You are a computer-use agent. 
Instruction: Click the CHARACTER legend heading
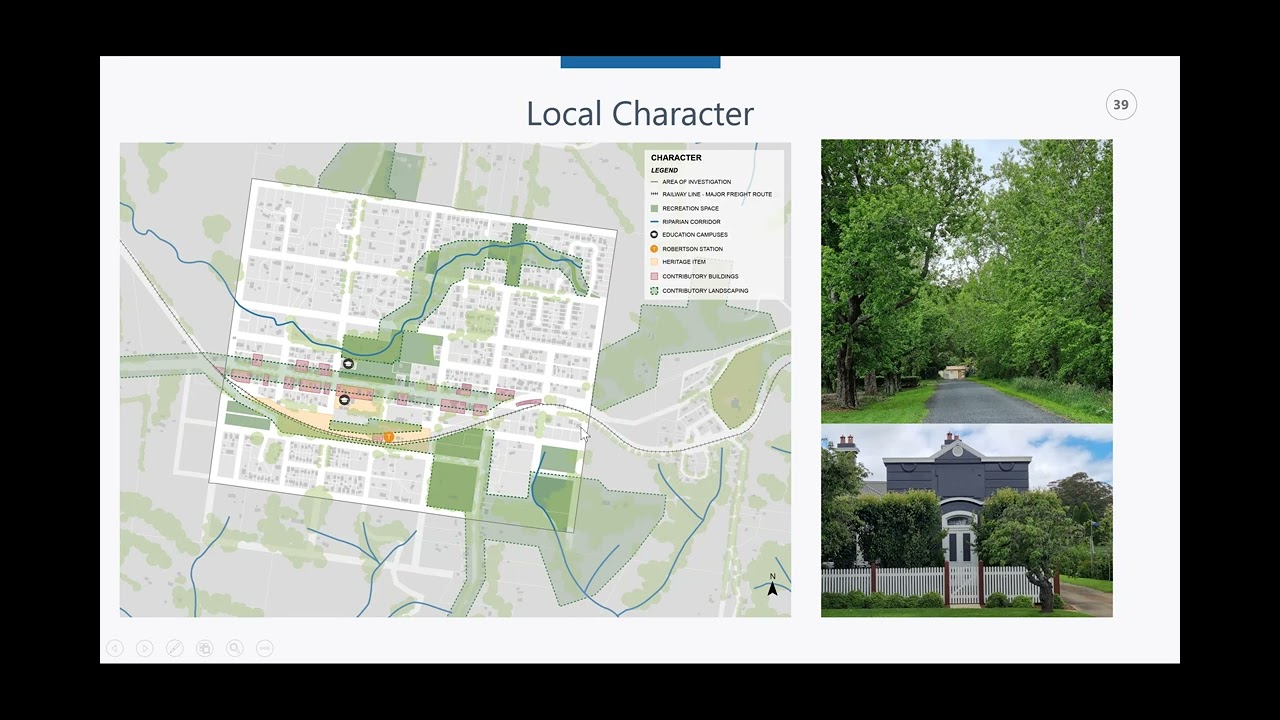pos(676,158)
